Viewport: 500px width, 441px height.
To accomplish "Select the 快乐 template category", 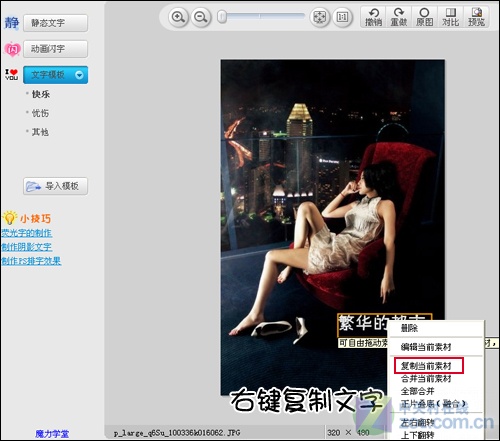I will 41,94.
